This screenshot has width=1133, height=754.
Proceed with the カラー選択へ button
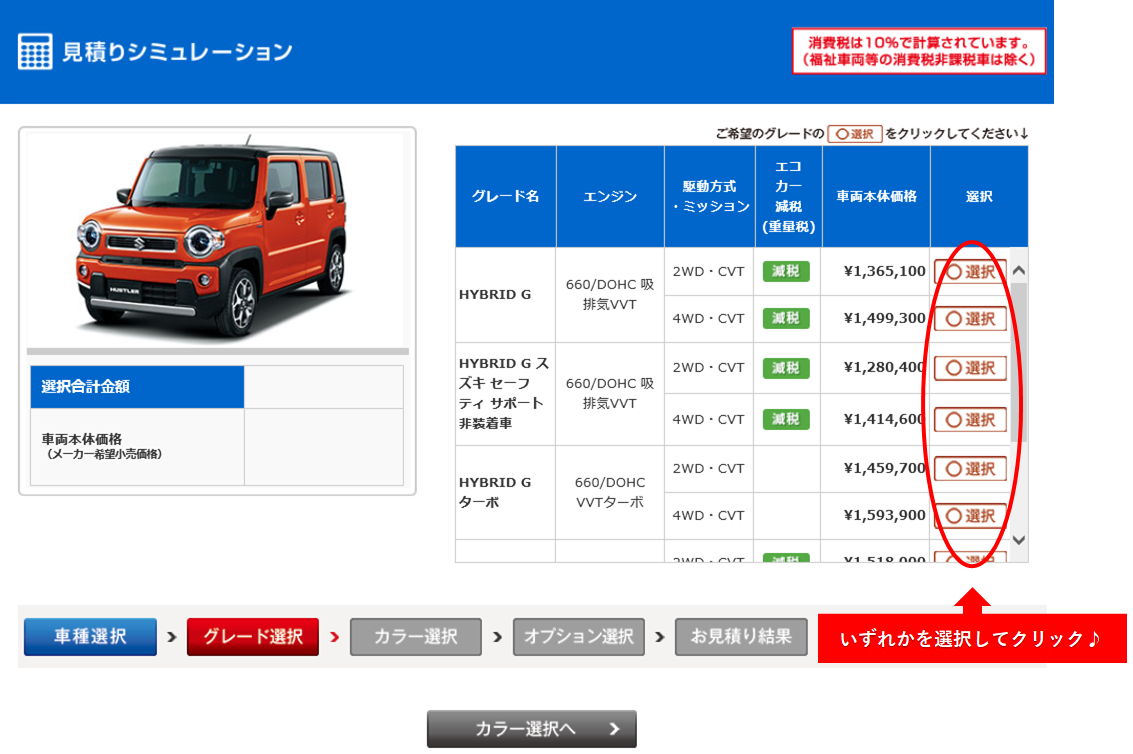[x=532, y=729]
